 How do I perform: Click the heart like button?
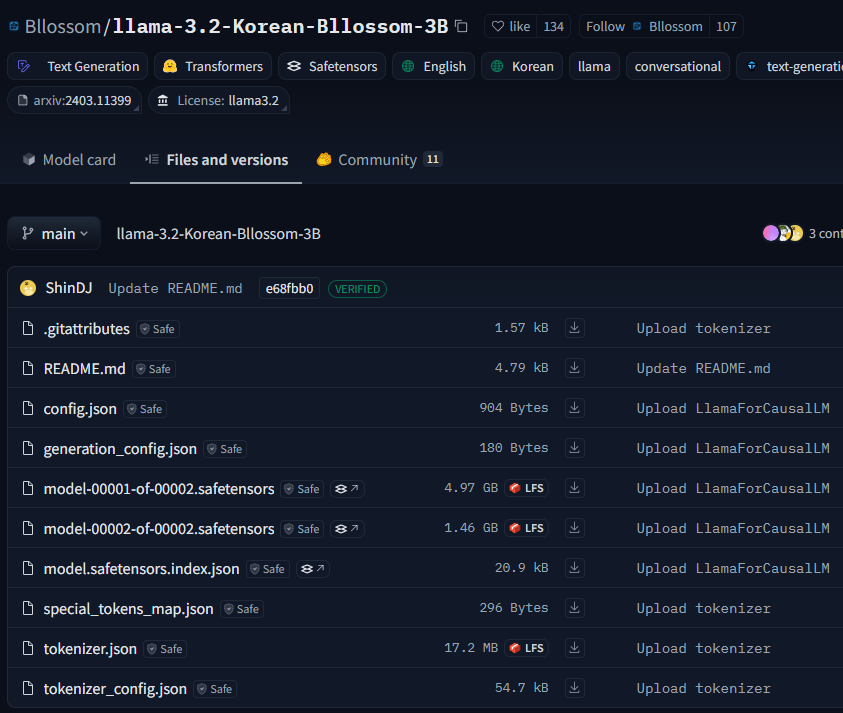point(511,26)
